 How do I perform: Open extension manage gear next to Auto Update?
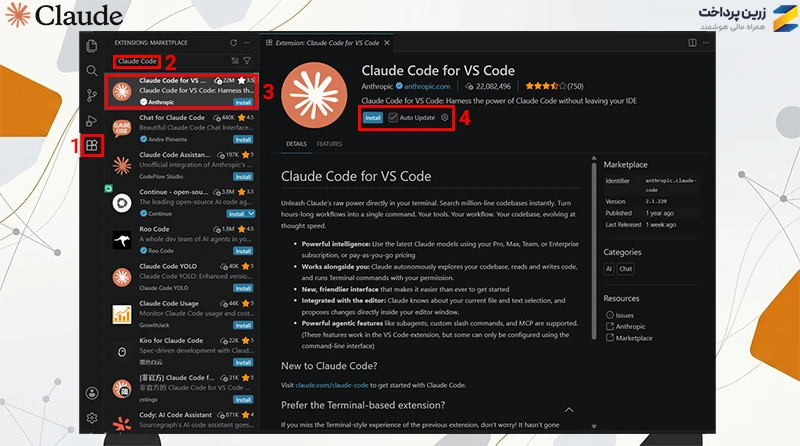tap(444, 118)
